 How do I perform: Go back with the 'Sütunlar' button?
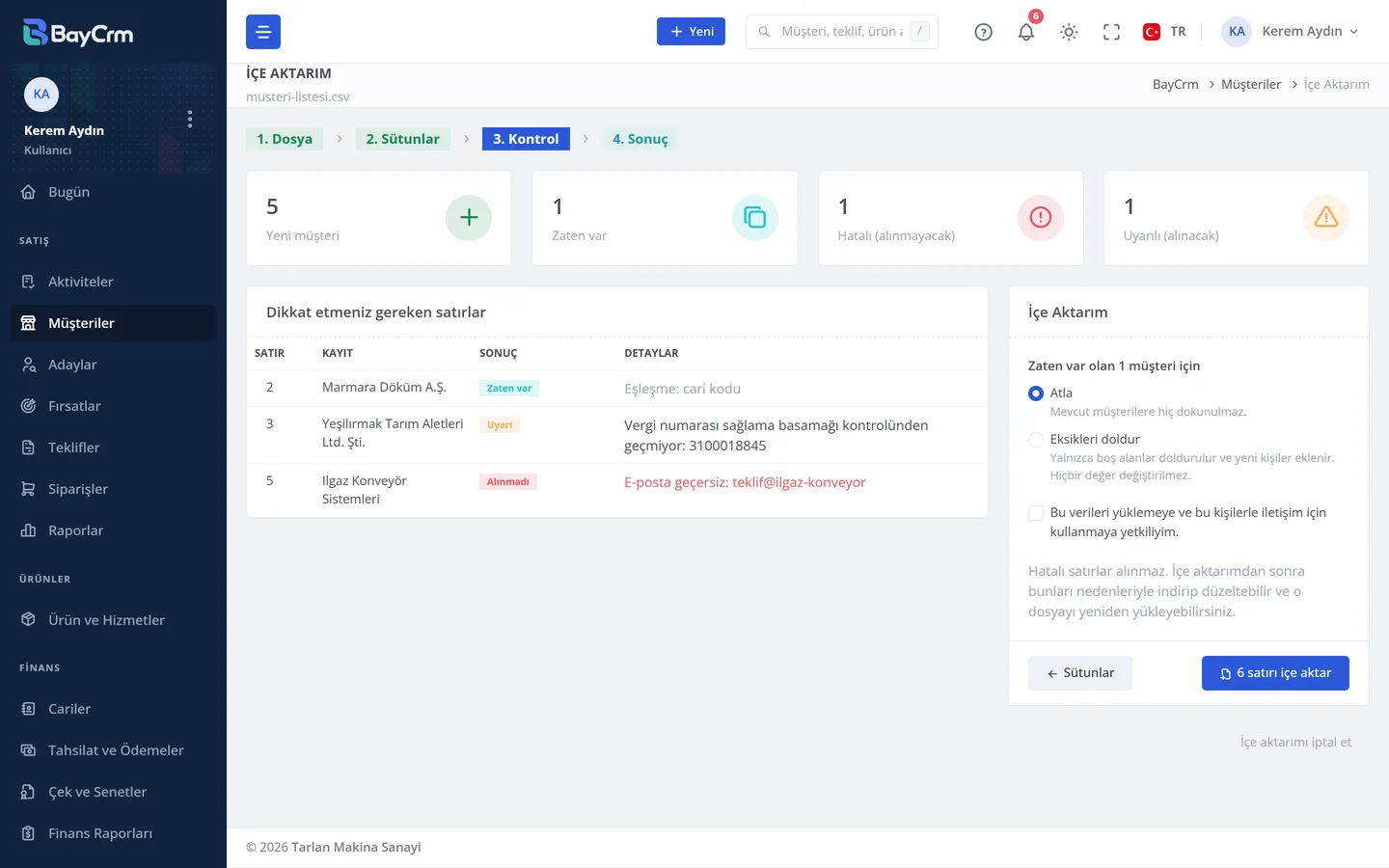coord(1080,673)
